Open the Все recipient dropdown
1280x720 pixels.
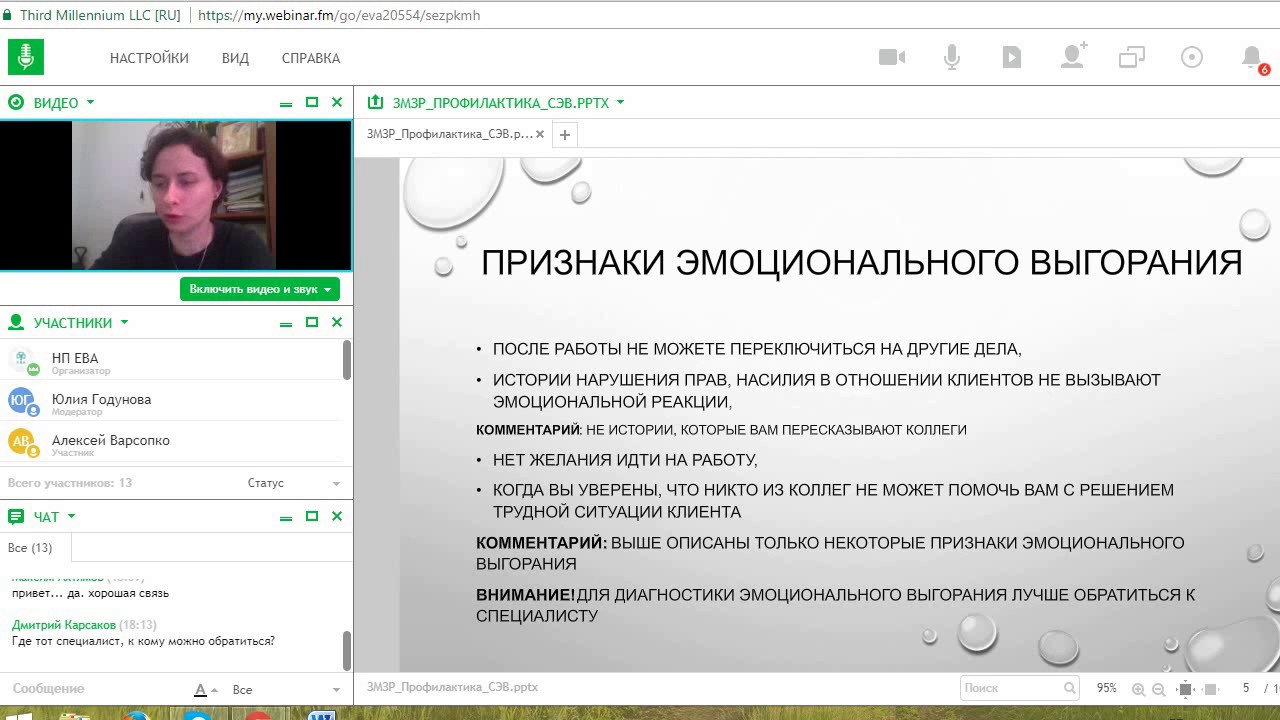(286, 690)
